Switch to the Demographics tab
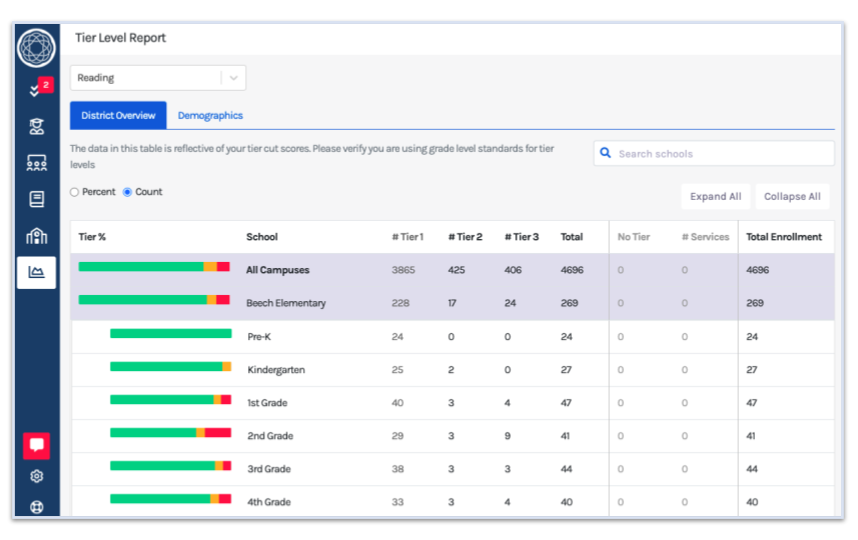 tap(210, 116)
